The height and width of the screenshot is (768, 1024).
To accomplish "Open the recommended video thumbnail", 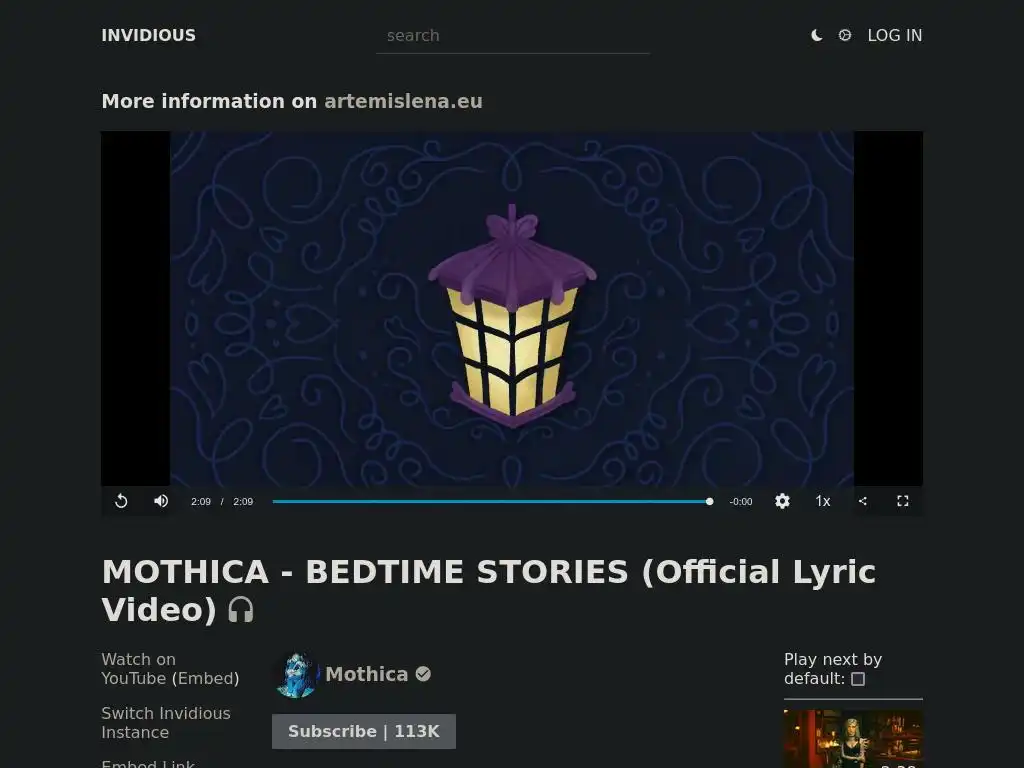I will click(853, 739).
